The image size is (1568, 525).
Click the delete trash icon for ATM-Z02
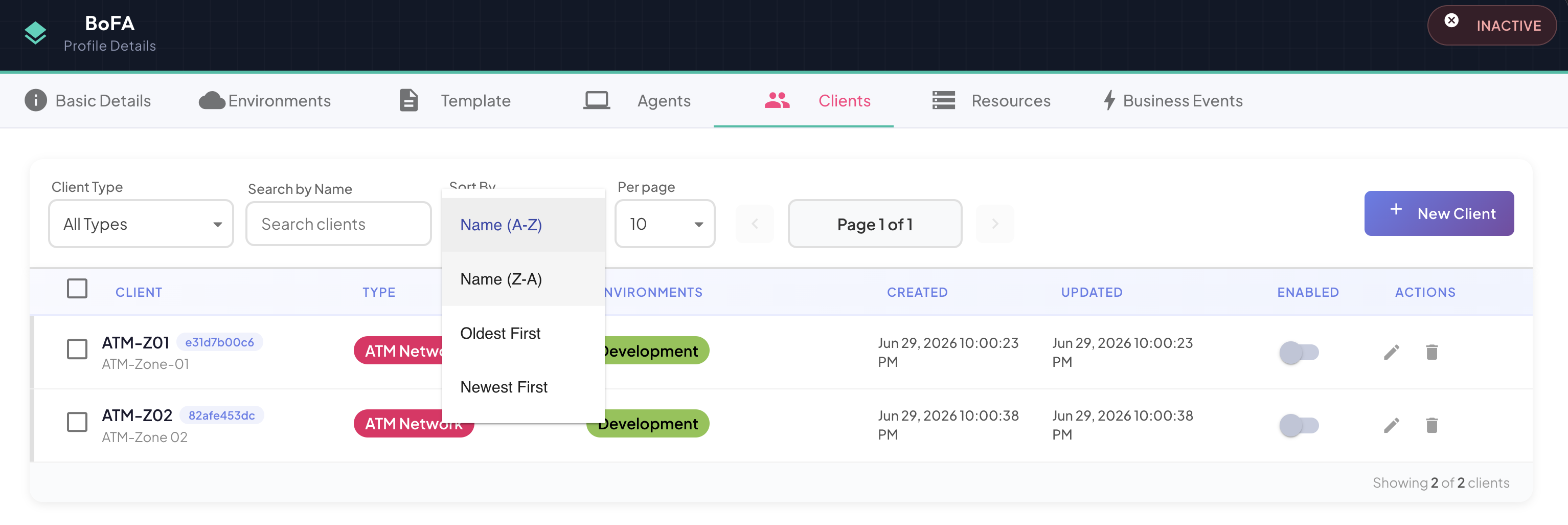click(x=1431, y=425)
